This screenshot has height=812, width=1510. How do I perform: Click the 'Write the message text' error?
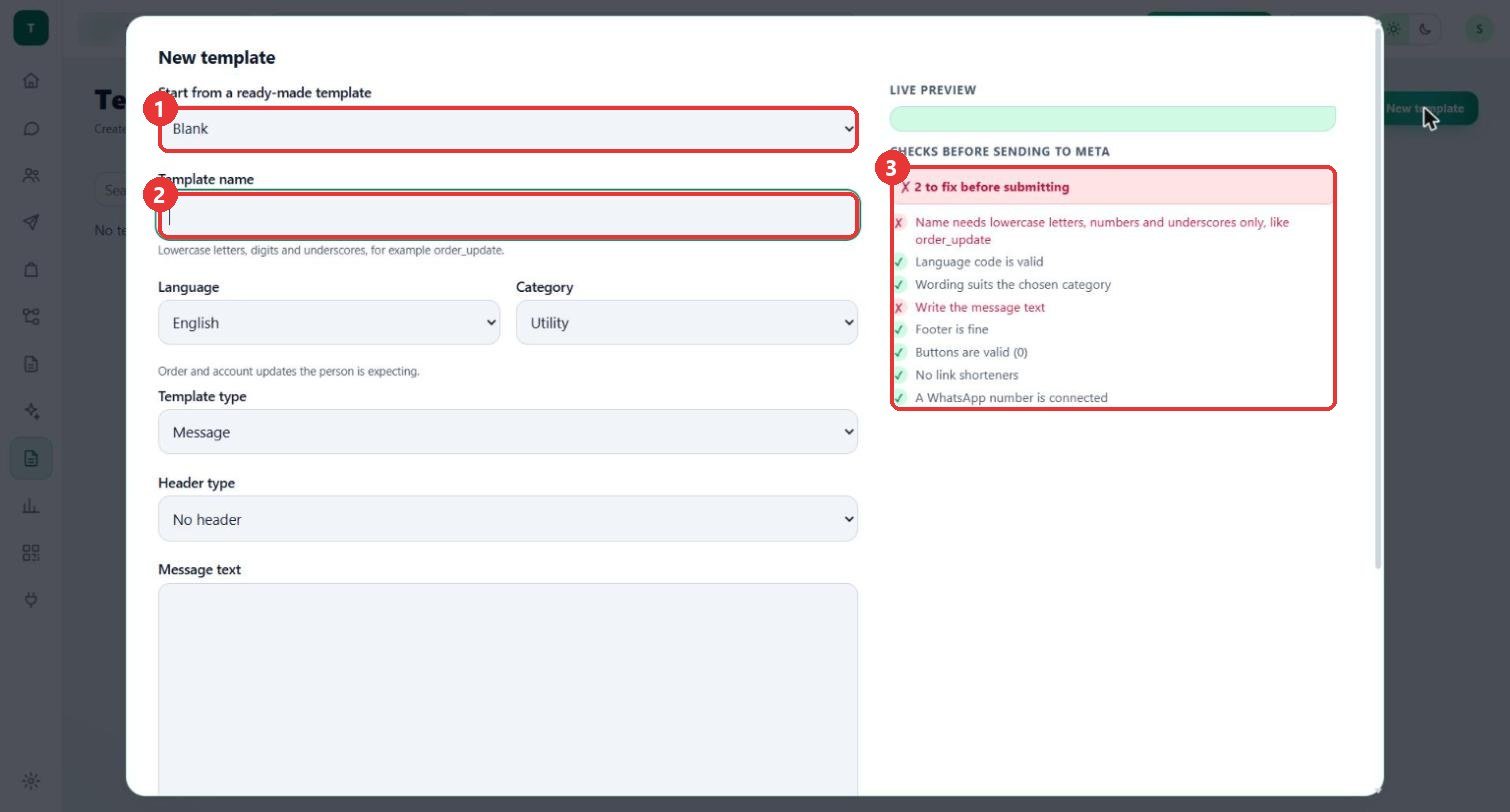coord(980,307)
